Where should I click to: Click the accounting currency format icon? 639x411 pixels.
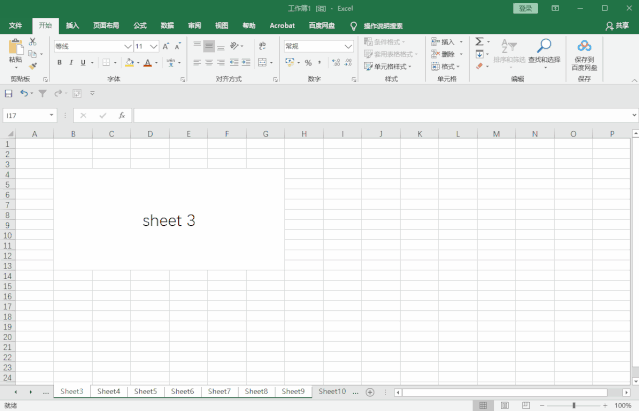coord(290,62)
